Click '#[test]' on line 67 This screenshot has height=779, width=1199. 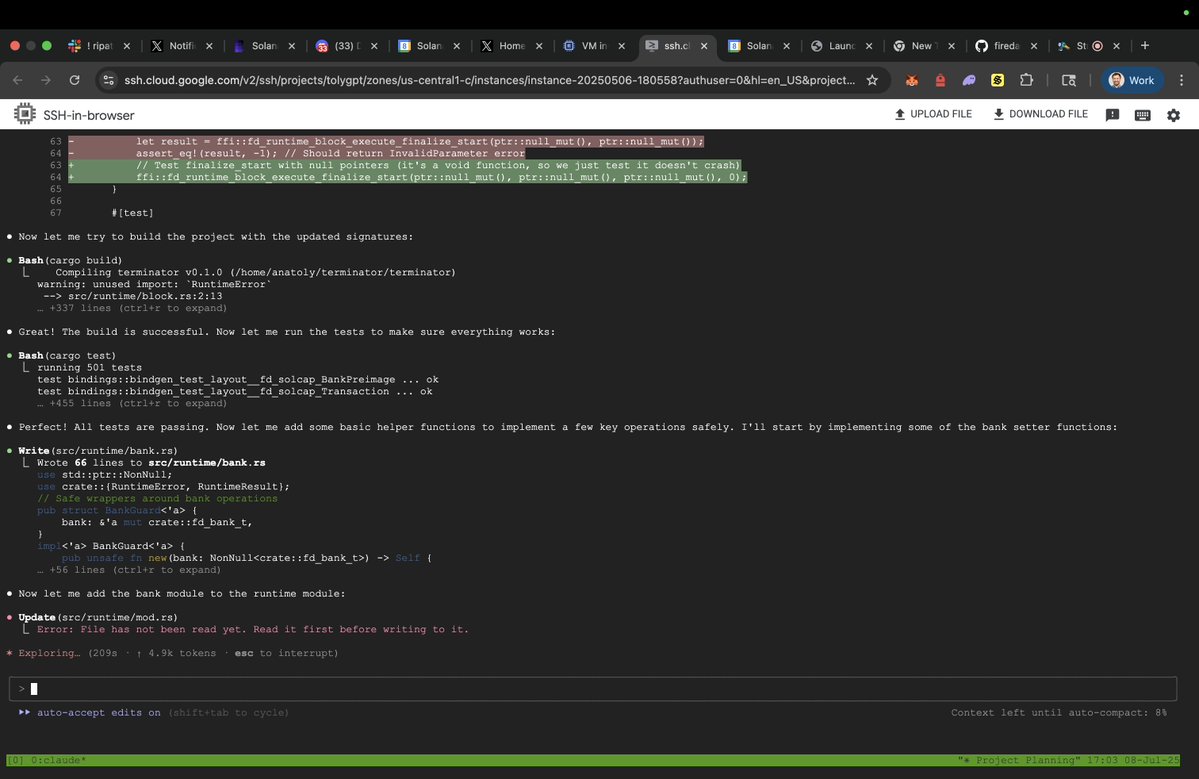(132, 213)
